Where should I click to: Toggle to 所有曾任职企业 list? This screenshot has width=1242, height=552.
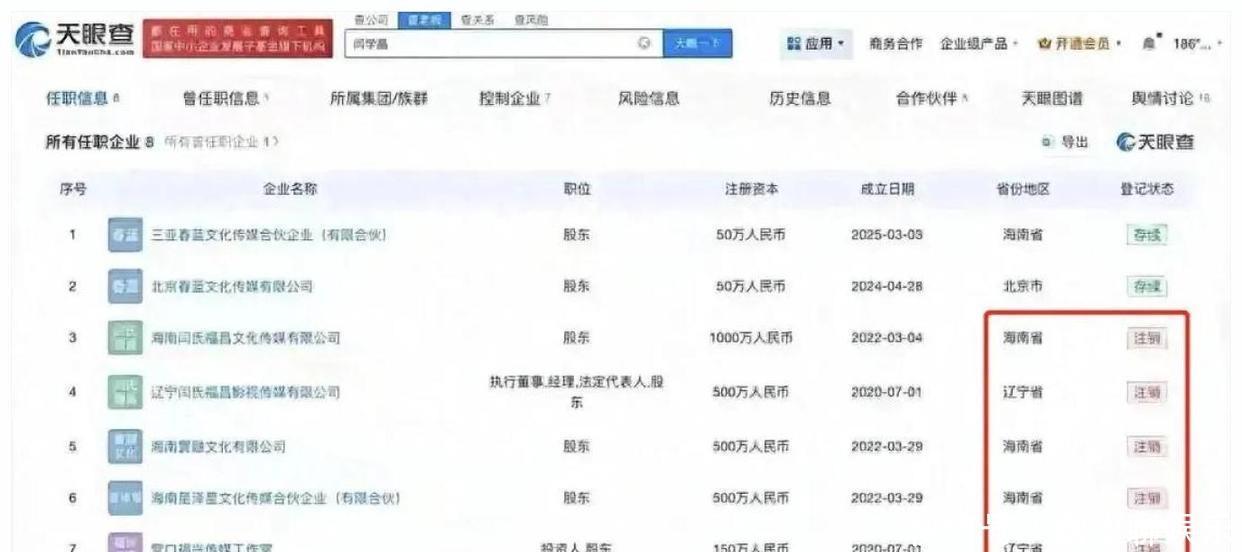221,143
